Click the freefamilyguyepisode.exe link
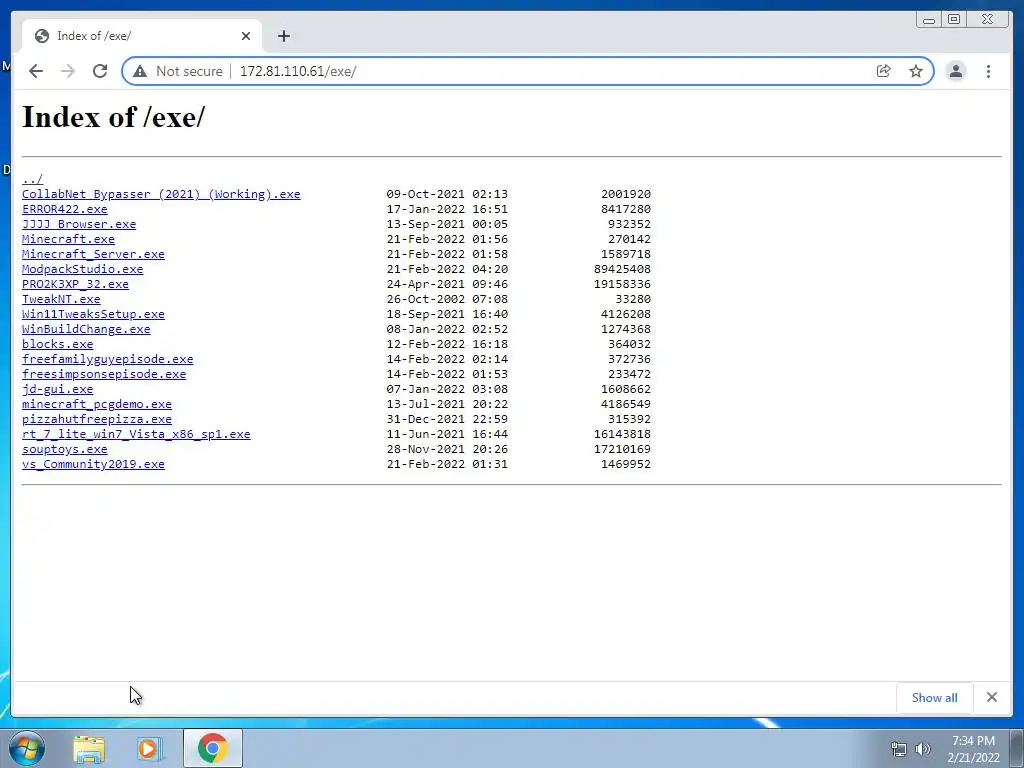 point(108,359)
